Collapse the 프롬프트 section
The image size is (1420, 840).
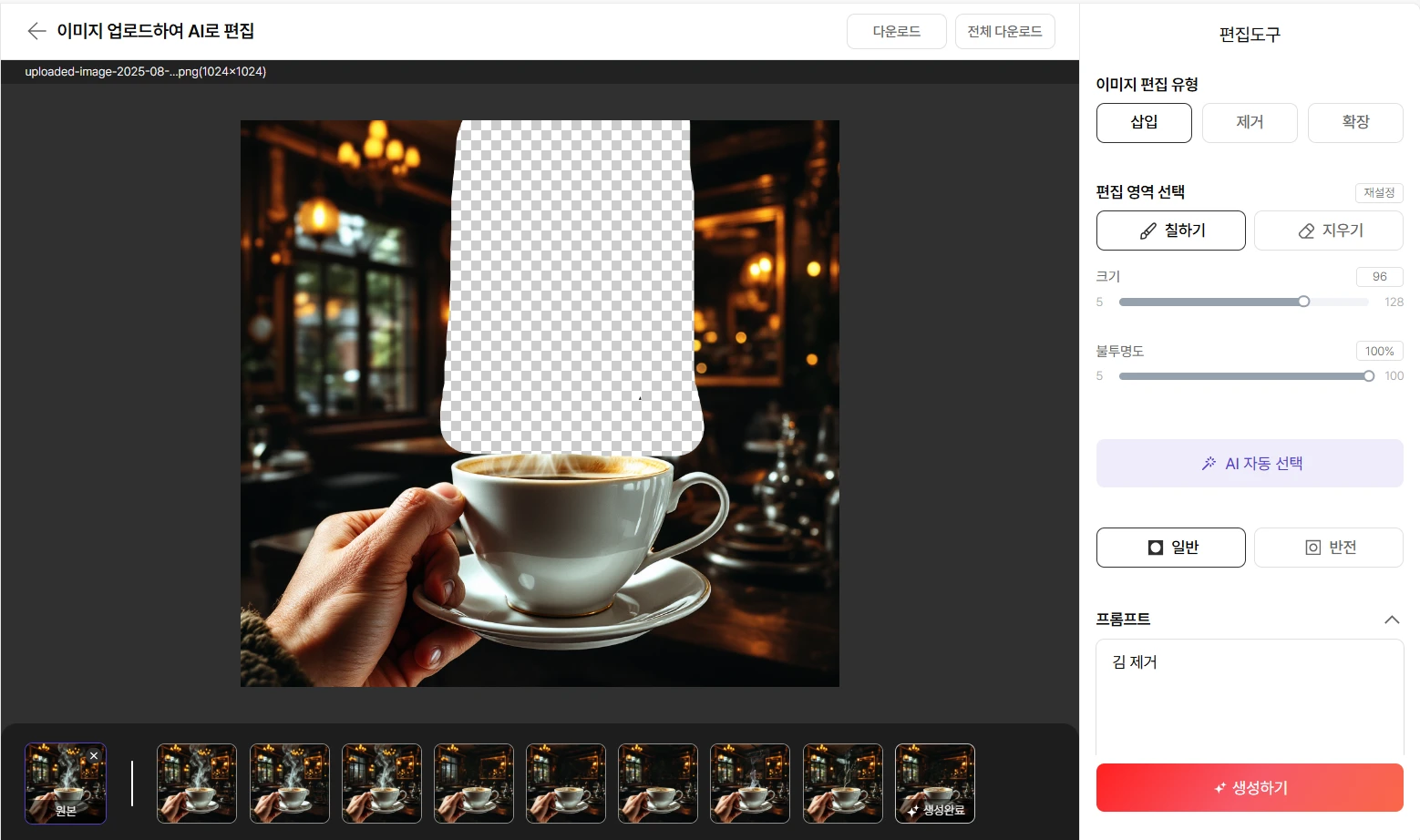pos(1391,620)
